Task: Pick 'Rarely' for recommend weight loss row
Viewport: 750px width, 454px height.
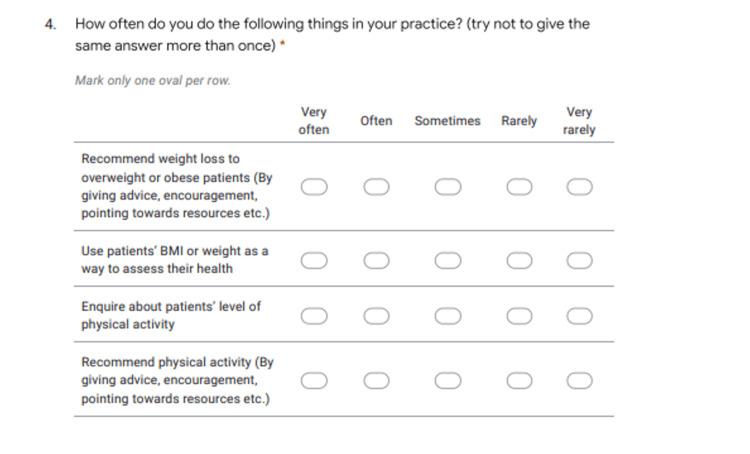Action: click(519, 187)
